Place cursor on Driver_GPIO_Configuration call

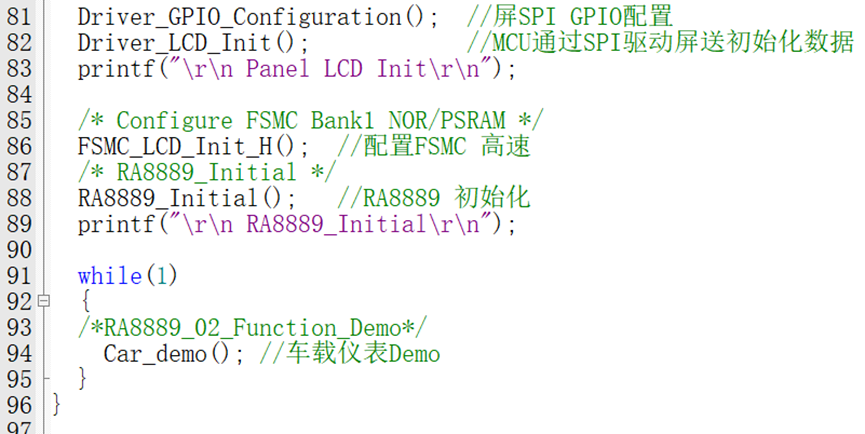258,17
